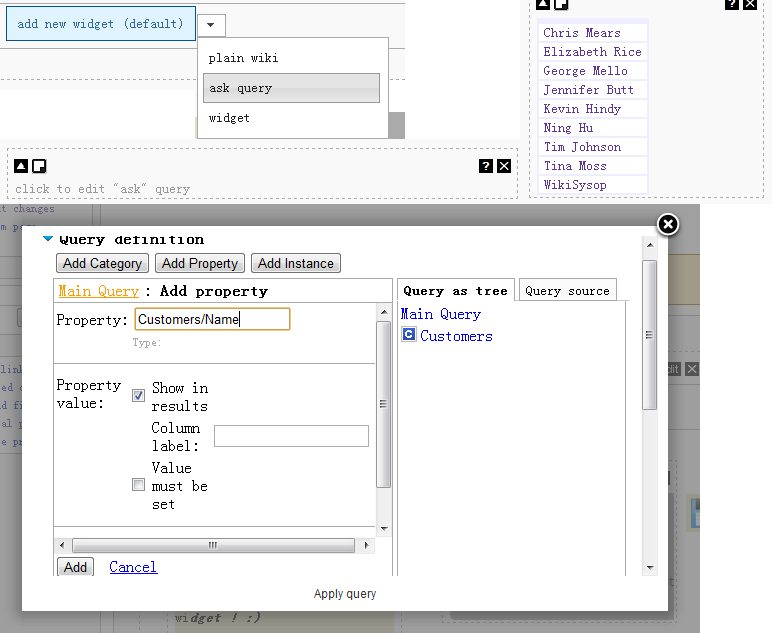772x633 pixels.
Task: Uncheck the Show in results checkbox
Action: (139, 395)
